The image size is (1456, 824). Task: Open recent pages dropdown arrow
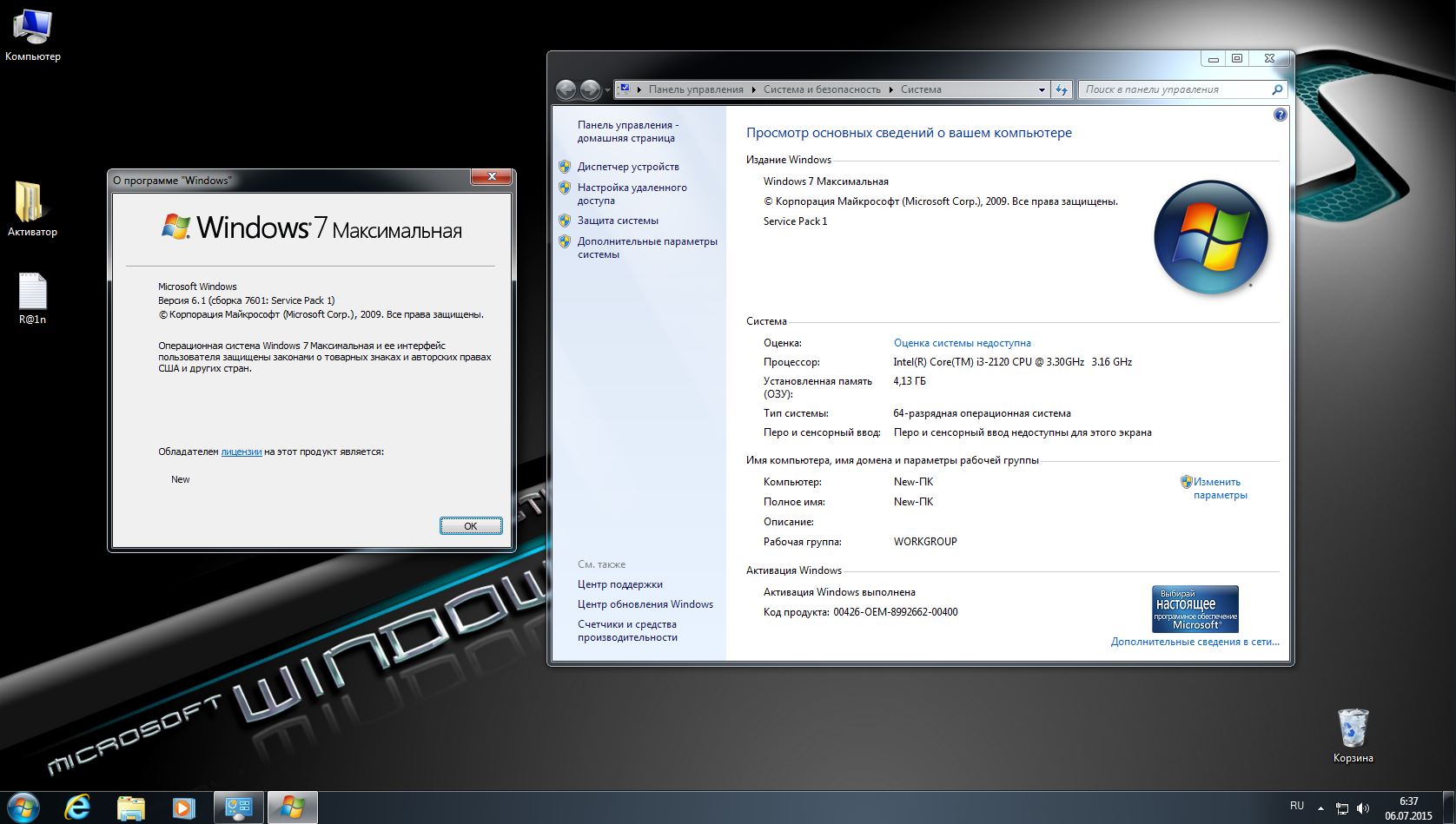tap(607, 90)
